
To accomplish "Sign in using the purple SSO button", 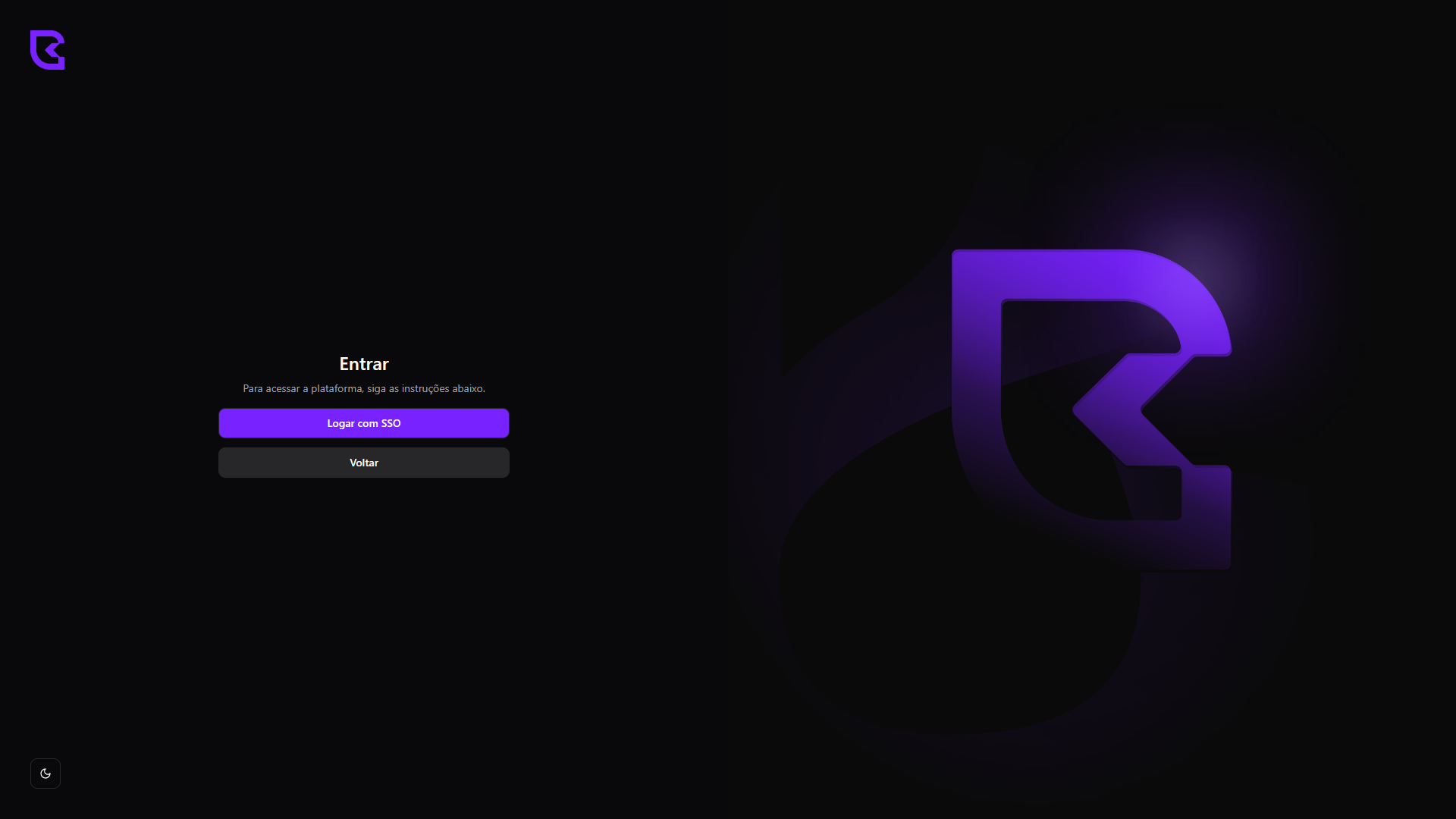I will (364, 423).
